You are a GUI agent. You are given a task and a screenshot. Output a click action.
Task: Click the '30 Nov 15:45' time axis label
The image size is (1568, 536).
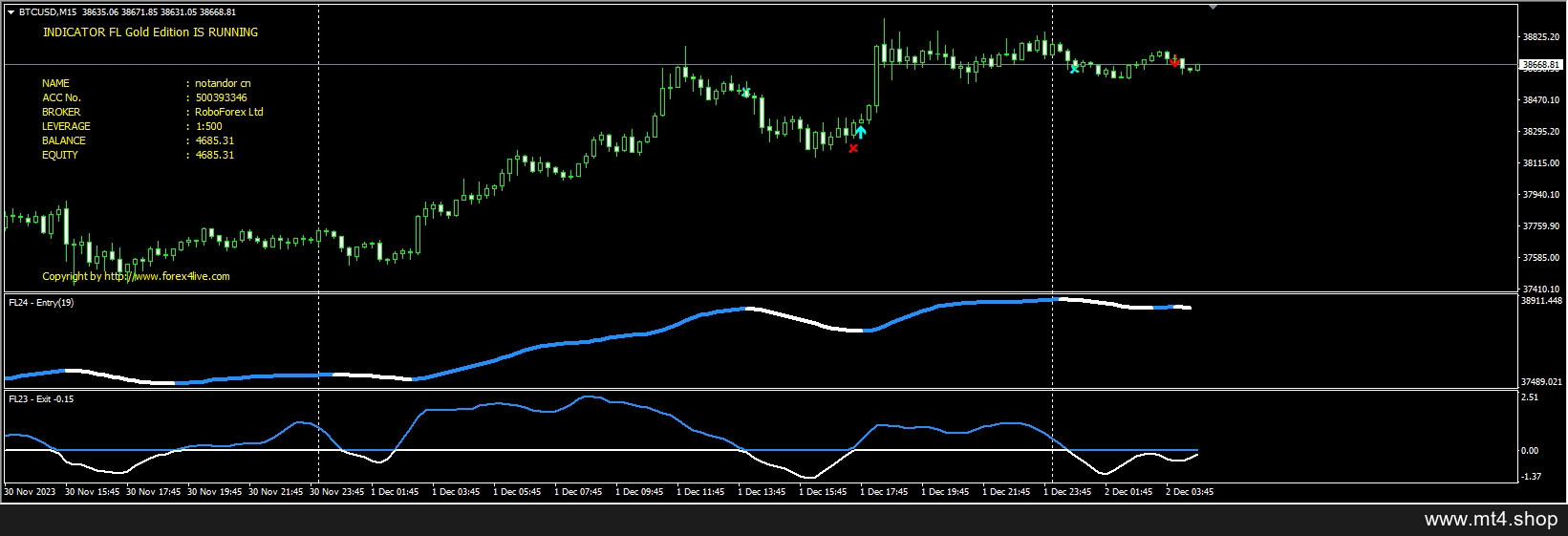pyautogui.click(x=92, y=492)
